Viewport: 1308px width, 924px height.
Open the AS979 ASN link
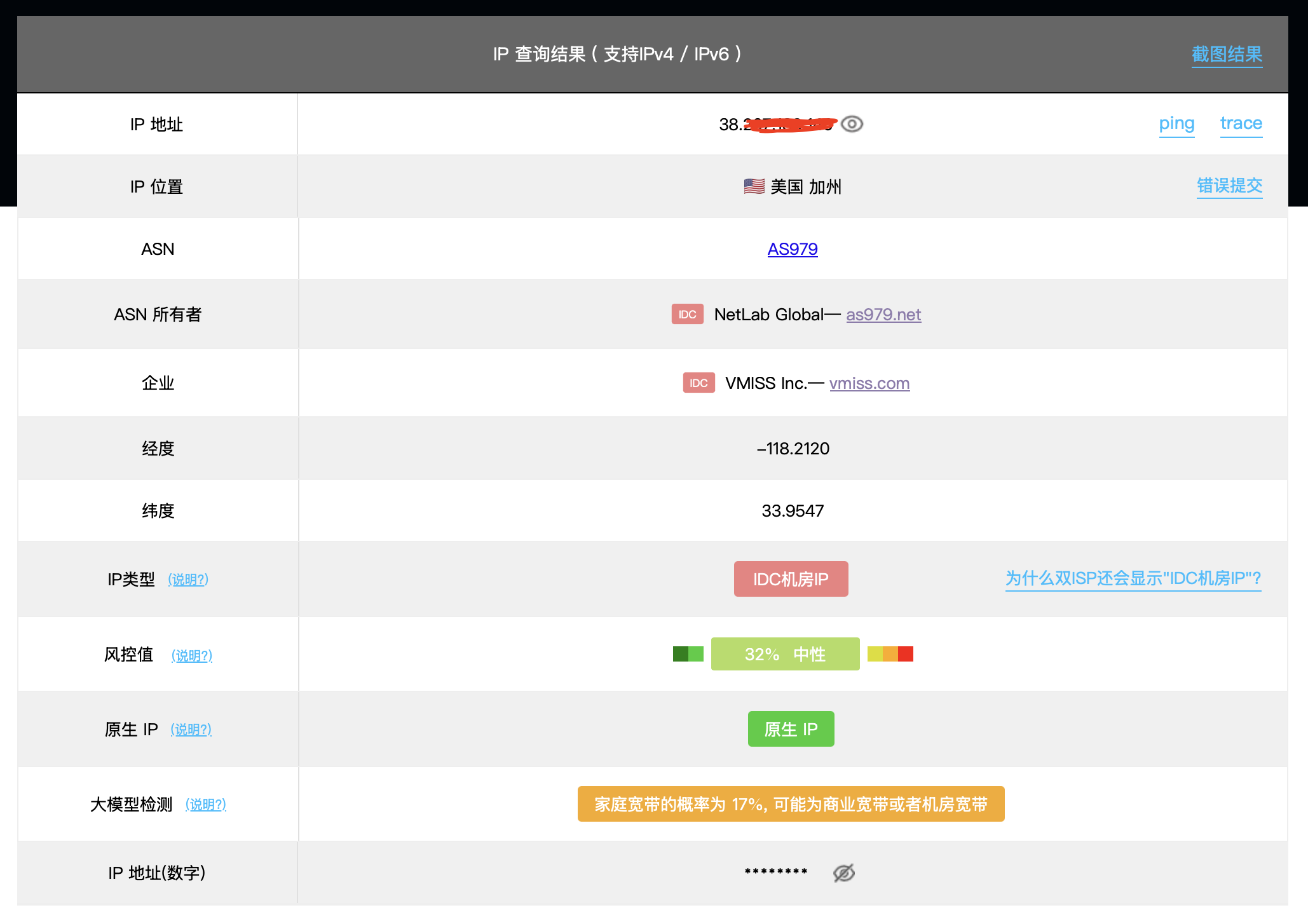[793, 249]
